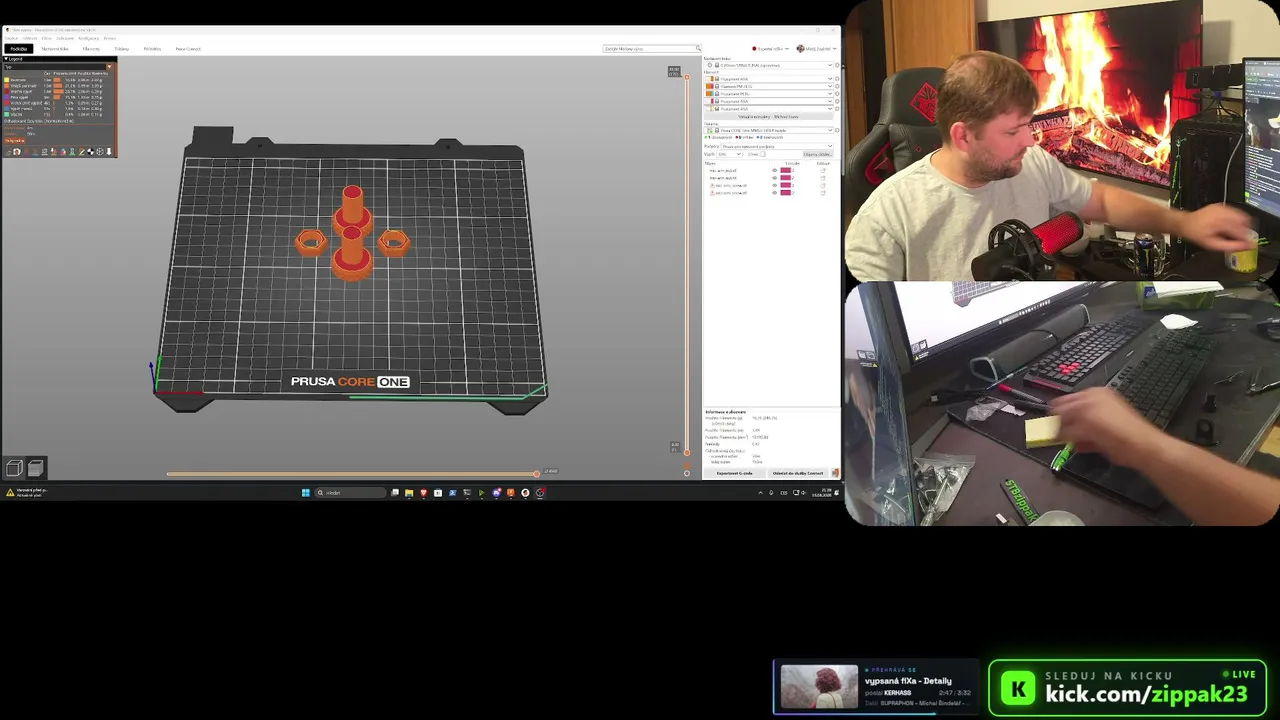Switch to the Filamenty tab
Image resolution: width=1280 pixels, height=720 pixels.
tap(91, 49)
